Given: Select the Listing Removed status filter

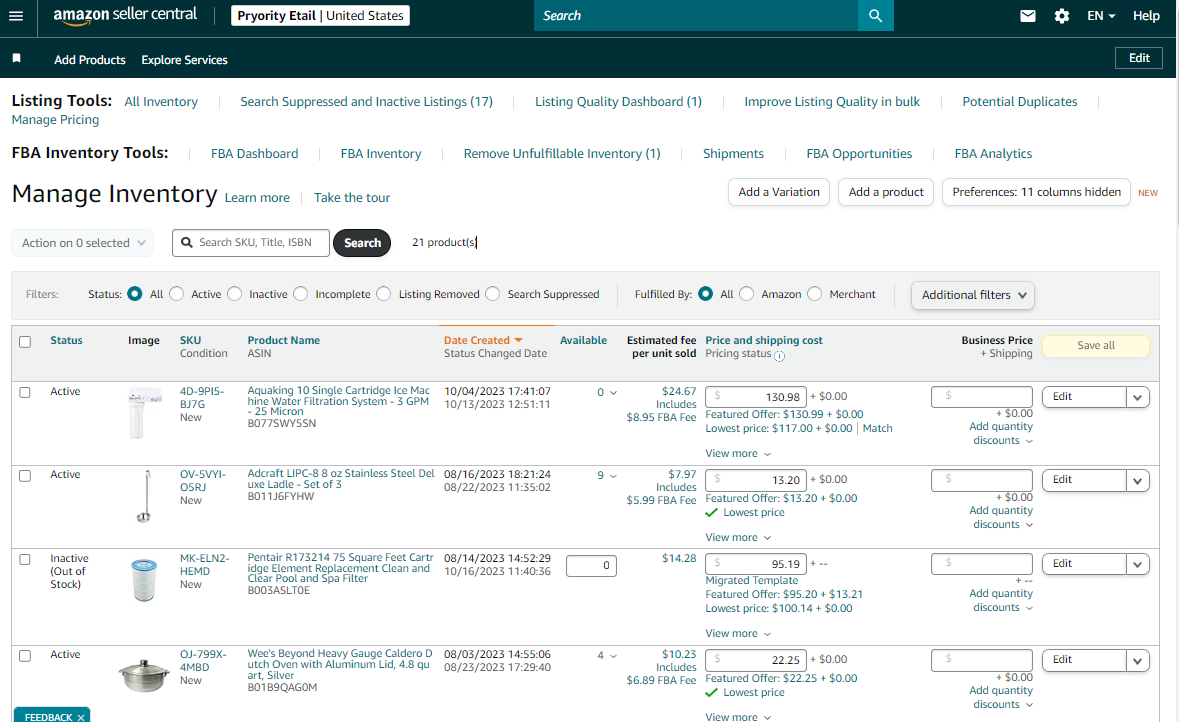Looking at the screenshot, I should pos(383,294).
